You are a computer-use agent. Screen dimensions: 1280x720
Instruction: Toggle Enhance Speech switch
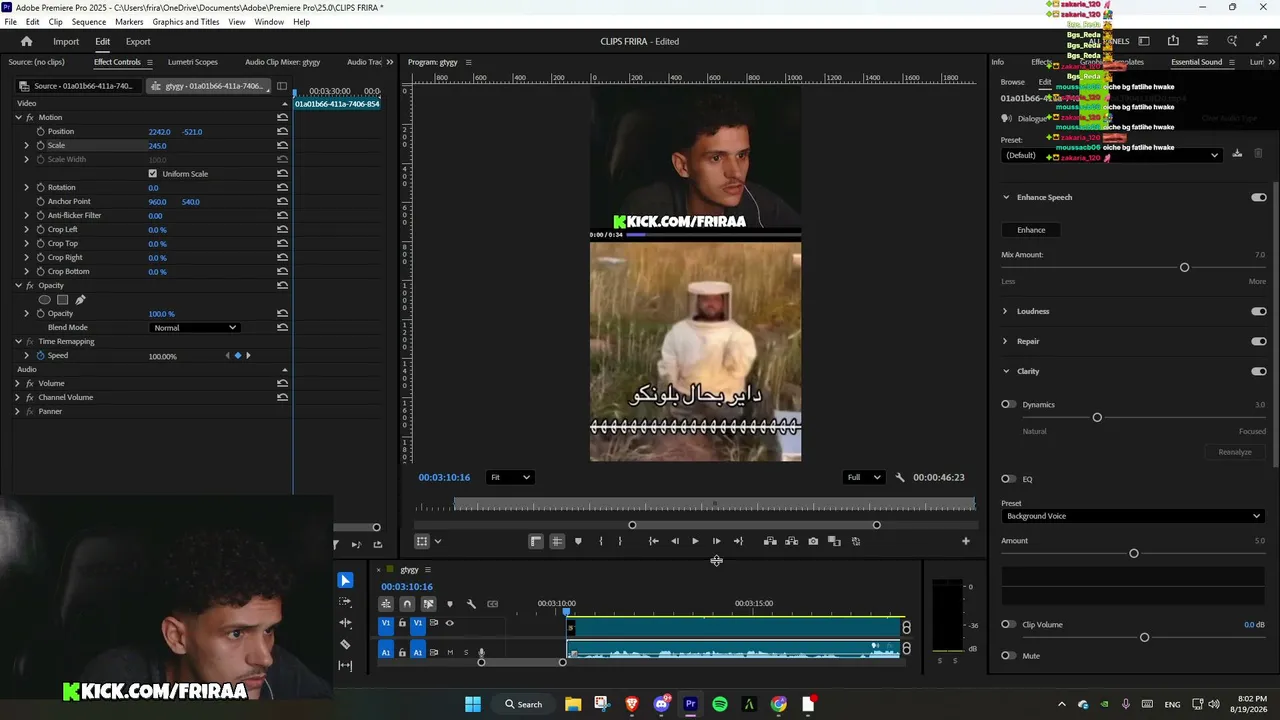point(1258,197)
